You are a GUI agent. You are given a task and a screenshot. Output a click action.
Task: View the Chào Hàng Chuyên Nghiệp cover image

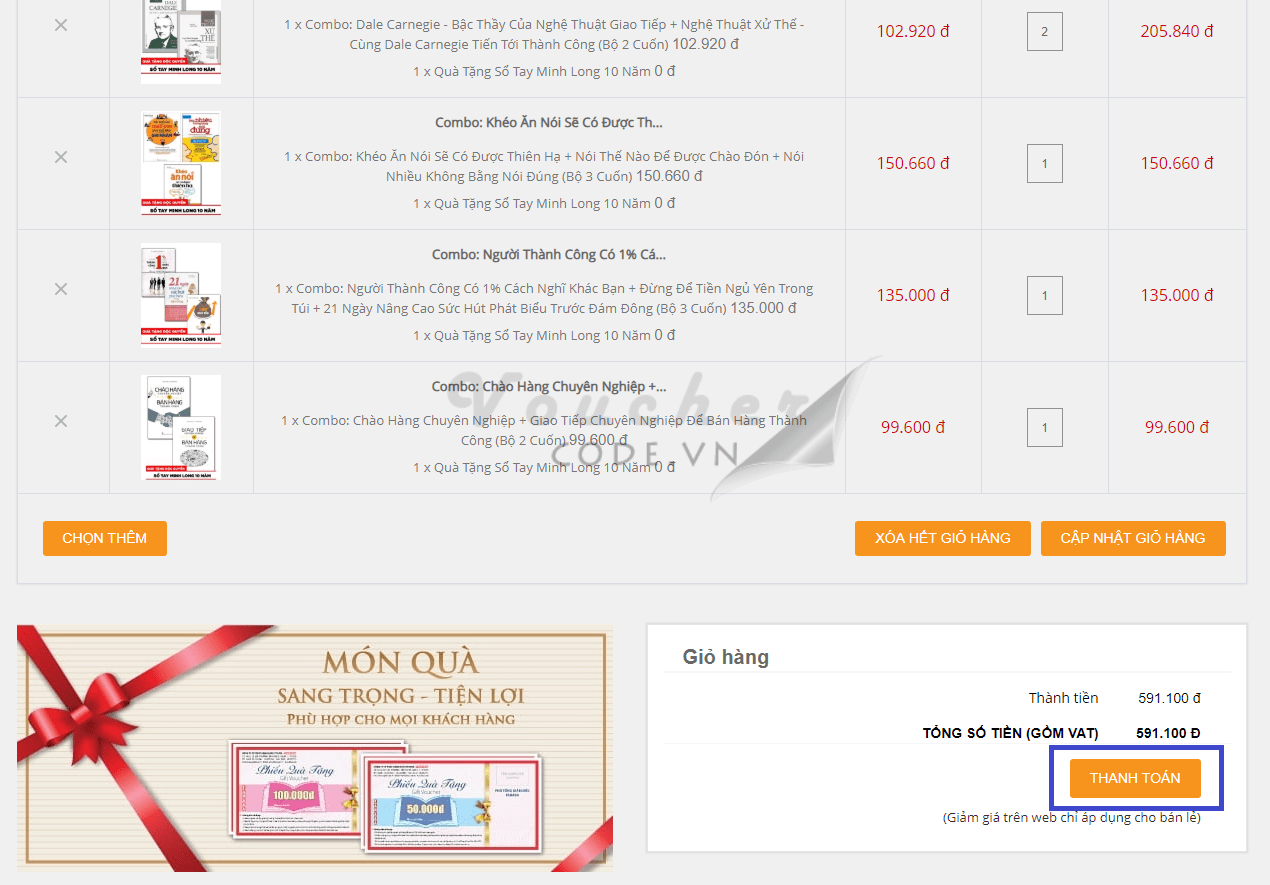(x=181, y=427)
